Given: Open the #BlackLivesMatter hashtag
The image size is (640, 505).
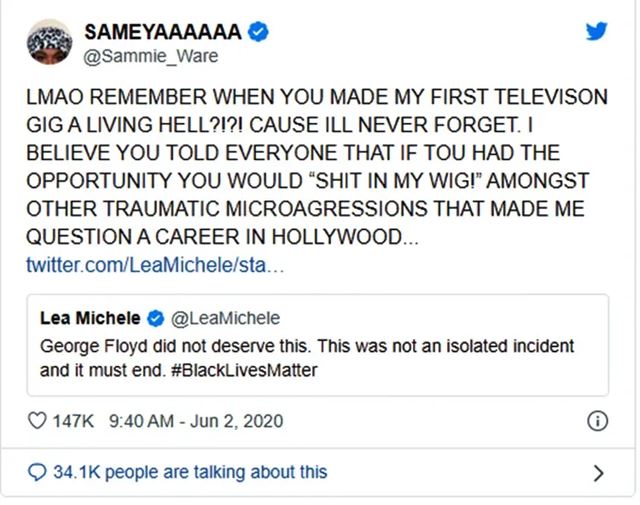Looking at the screenshot, I should coord(216,368).
